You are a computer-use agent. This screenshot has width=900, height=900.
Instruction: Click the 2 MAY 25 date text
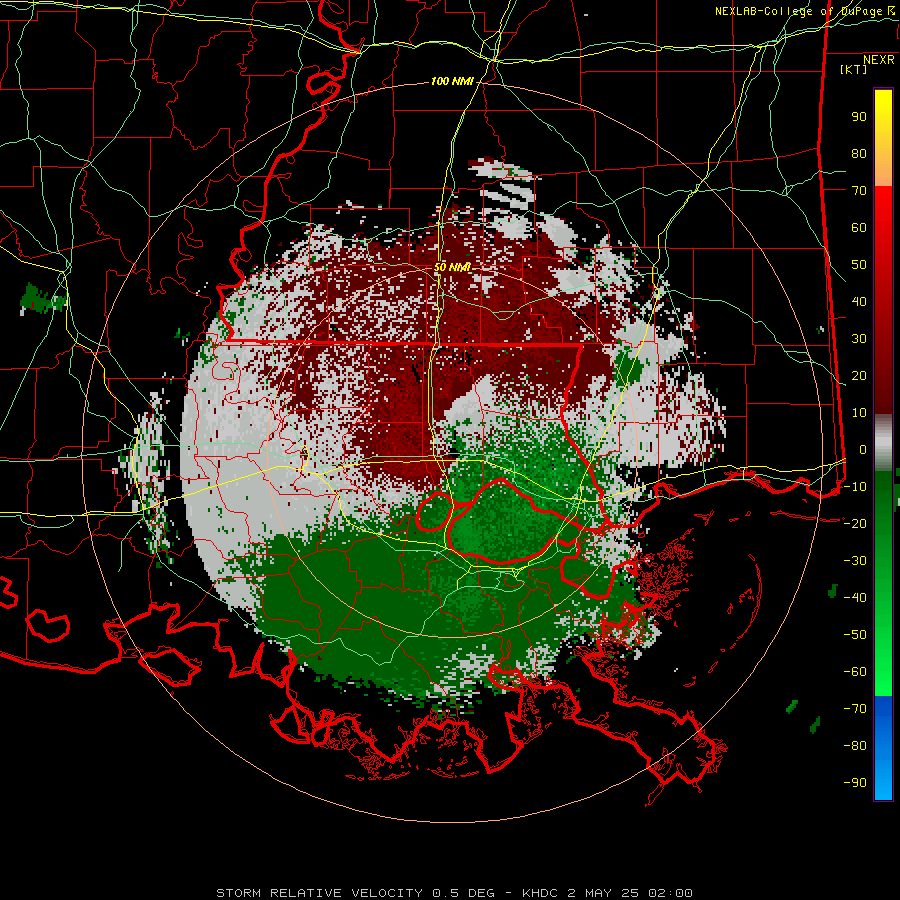(x=603, y=893)
